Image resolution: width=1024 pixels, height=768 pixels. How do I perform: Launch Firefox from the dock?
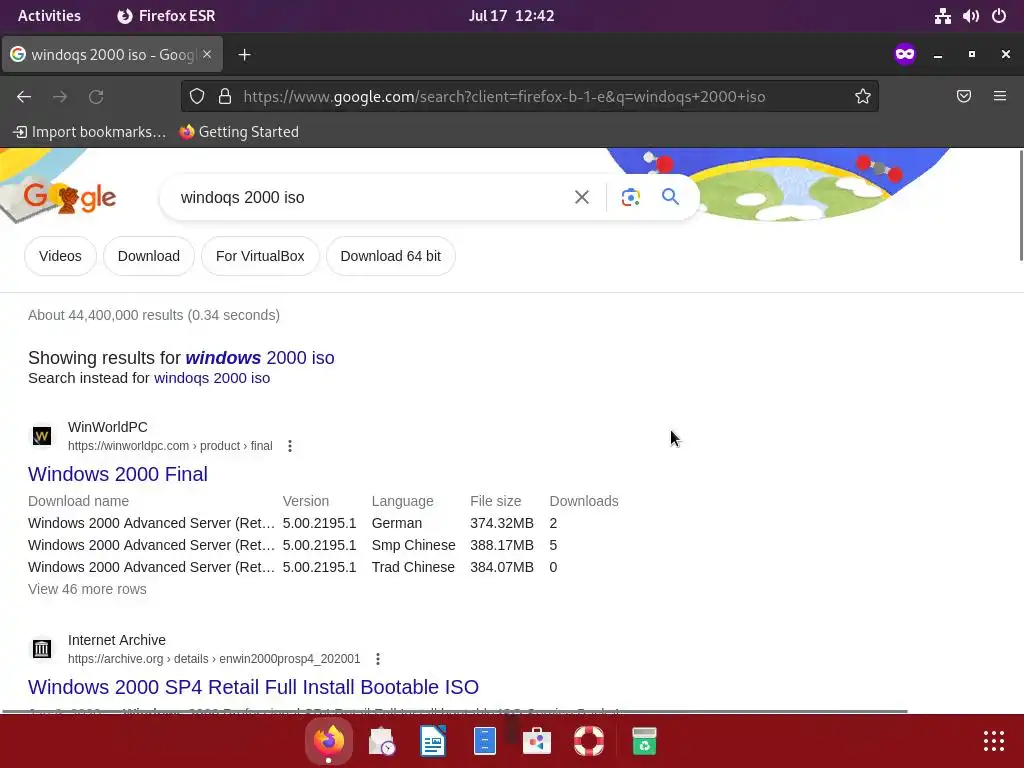(x=328, y=741)
